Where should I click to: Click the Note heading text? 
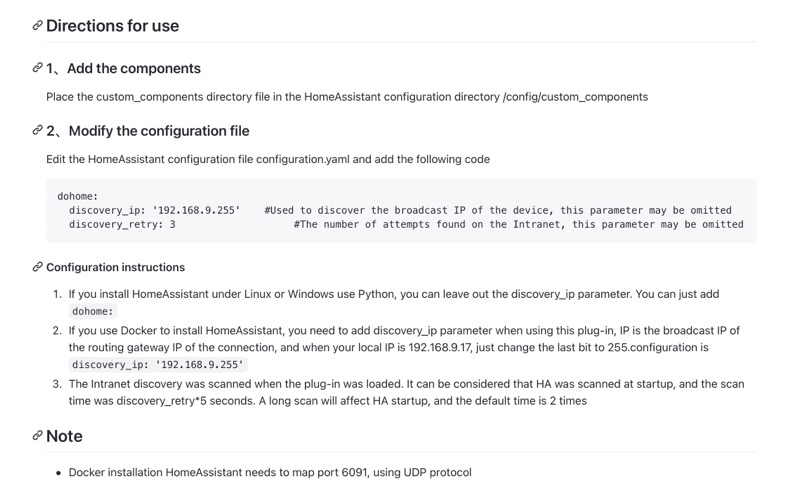(64, 436)
